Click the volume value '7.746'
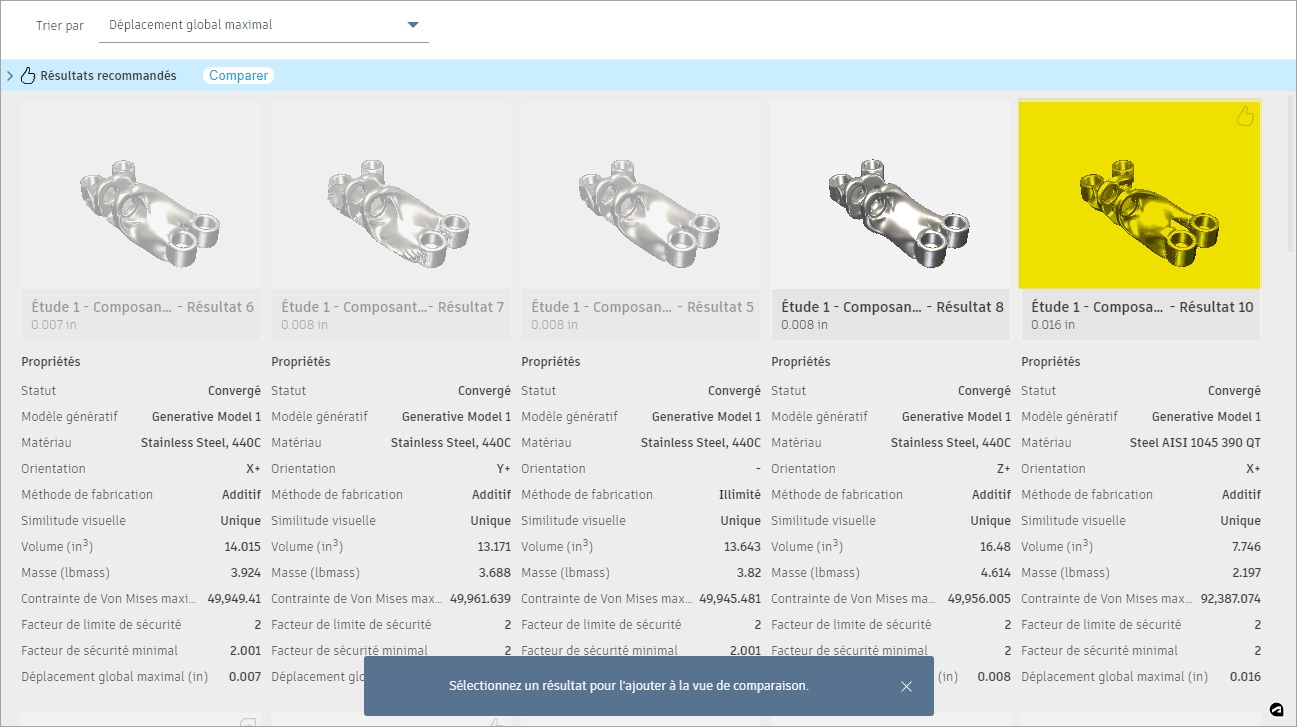The image size is (1297, 727). 1245,546
